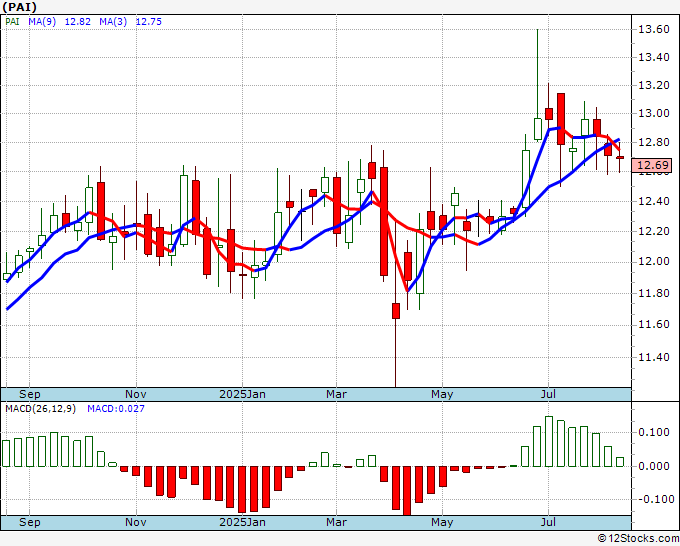Click the 13.40 price axis label

pyautogui.click(x=654, y=57)
